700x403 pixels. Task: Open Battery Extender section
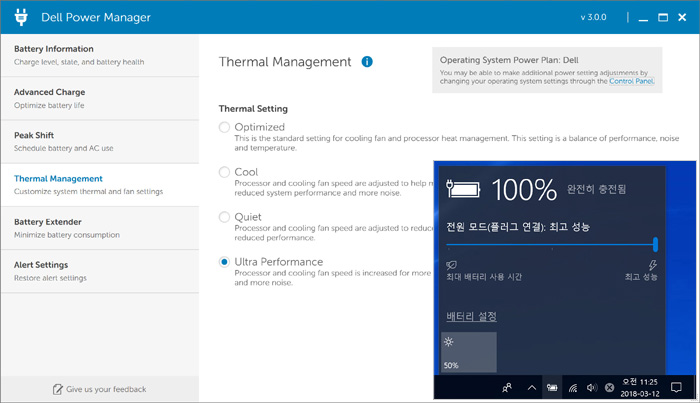pyautogui.click(x=100, y=228)
